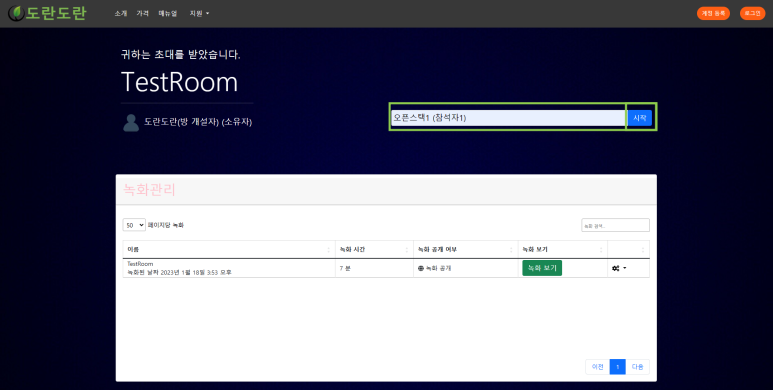Image resolution: width=773 pixels, height=390 pixels.
Task: Select page 1 in pagination
Action: click(618, 367)
